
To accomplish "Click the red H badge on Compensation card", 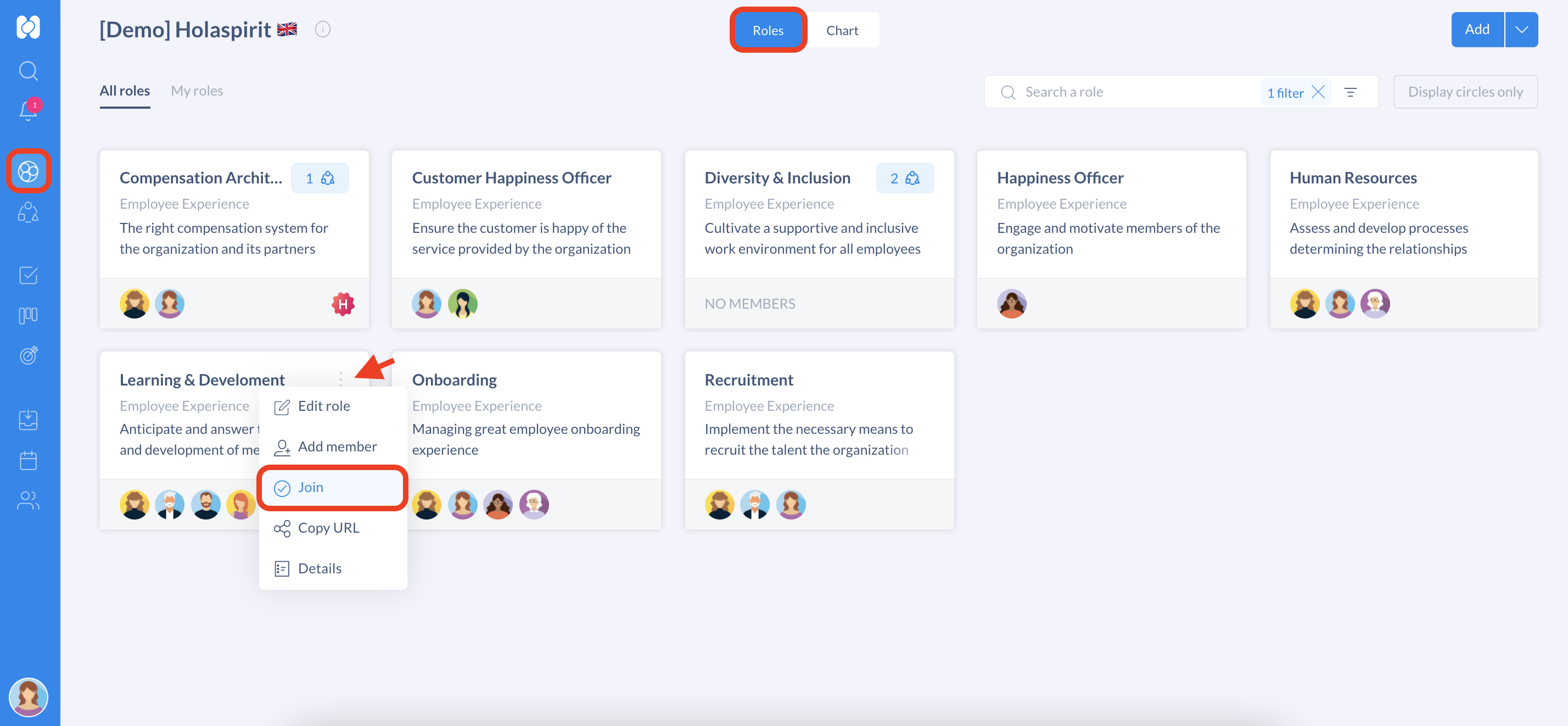I will pyautogui.click(x=343, y=303).
